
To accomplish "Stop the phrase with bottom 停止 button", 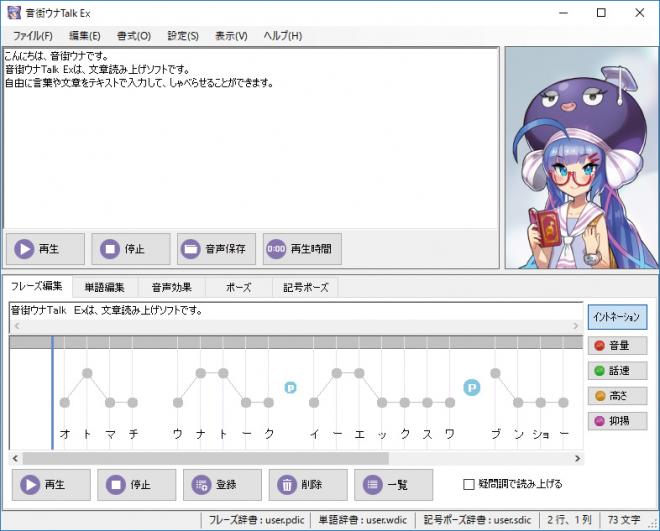I will pyautogui.click(x=137, y=485).
